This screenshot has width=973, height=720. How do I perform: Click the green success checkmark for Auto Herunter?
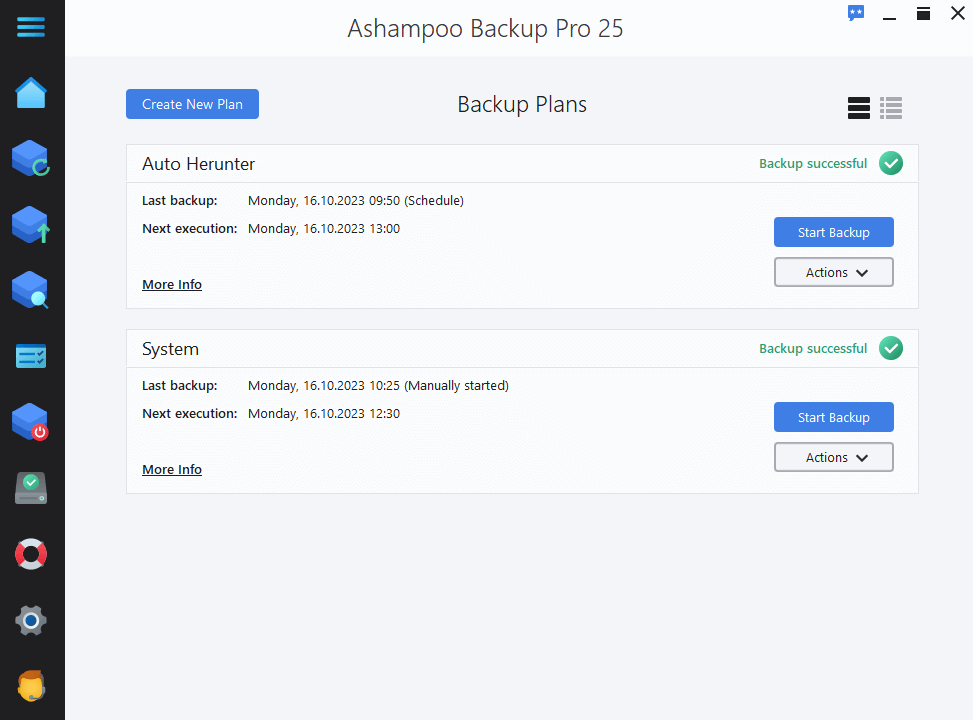click(890, 162)
